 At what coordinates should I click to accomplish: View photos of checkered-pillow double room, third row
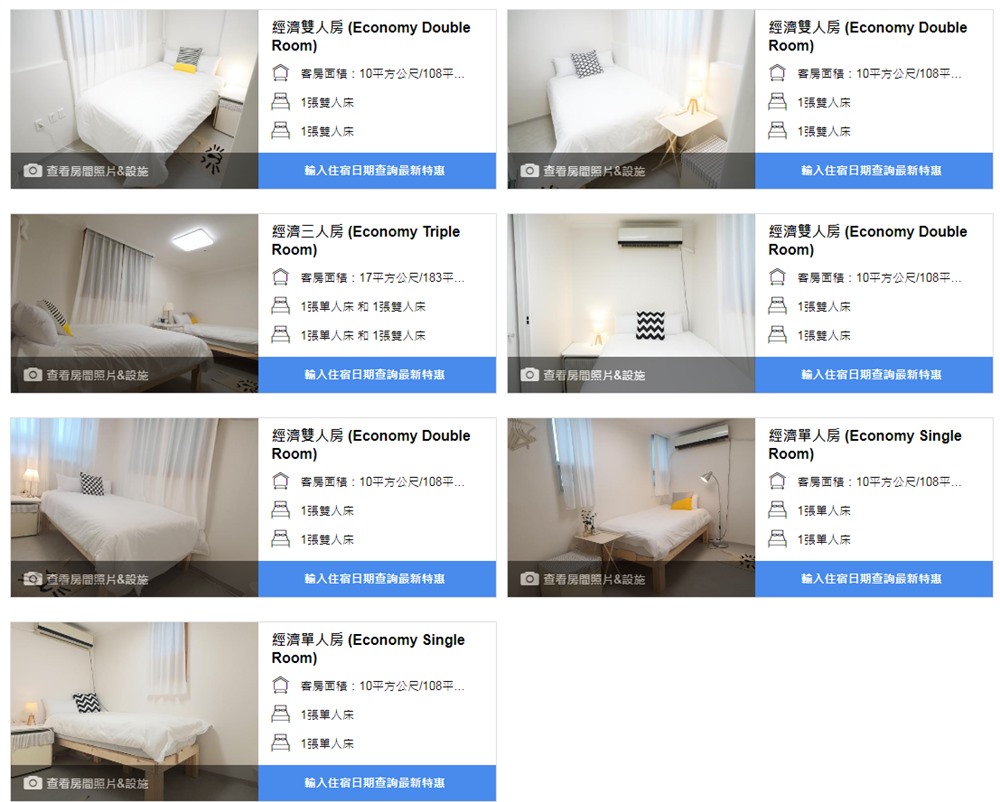97,579
